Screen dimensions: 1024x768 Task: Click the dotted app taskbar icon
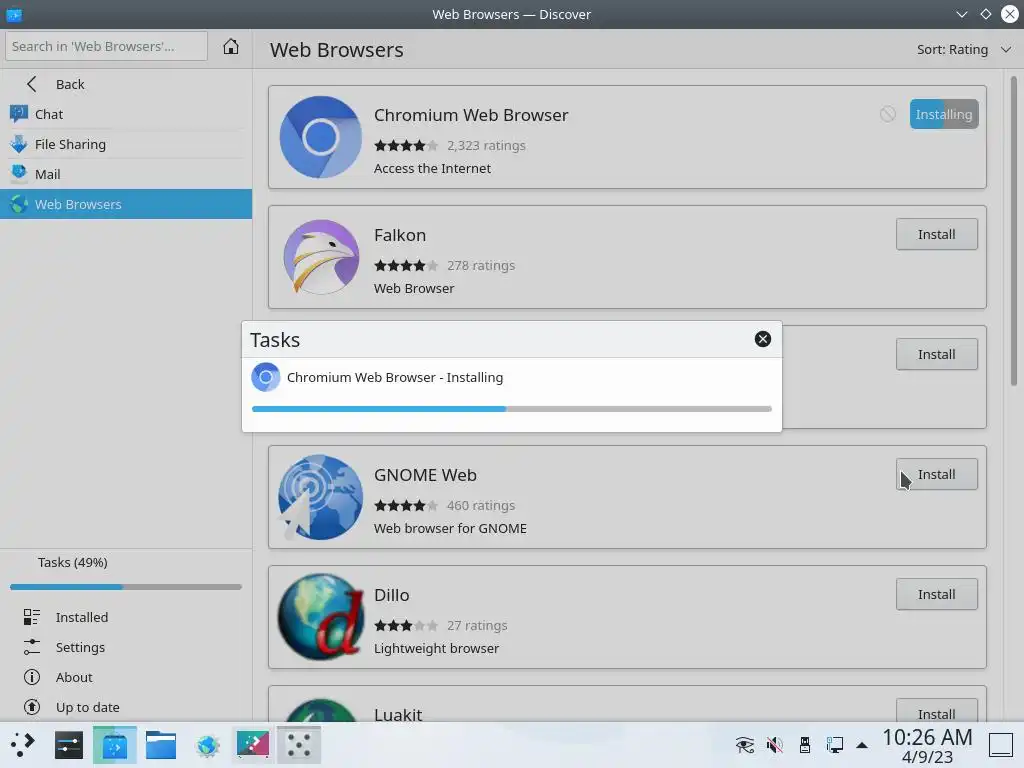tap(299, 744)
